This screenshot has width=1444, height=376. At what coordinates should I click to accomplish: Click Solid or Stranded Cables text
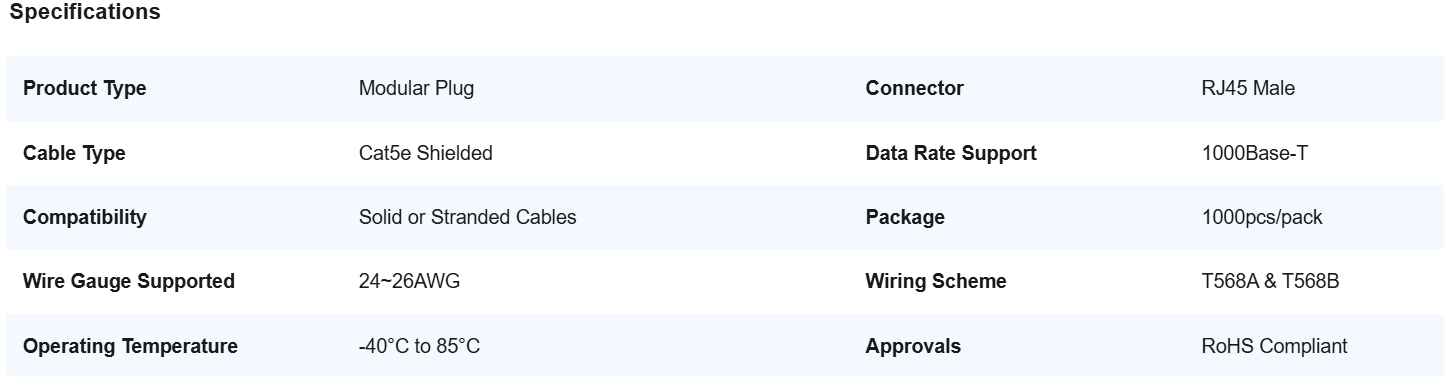click(467, 217)
